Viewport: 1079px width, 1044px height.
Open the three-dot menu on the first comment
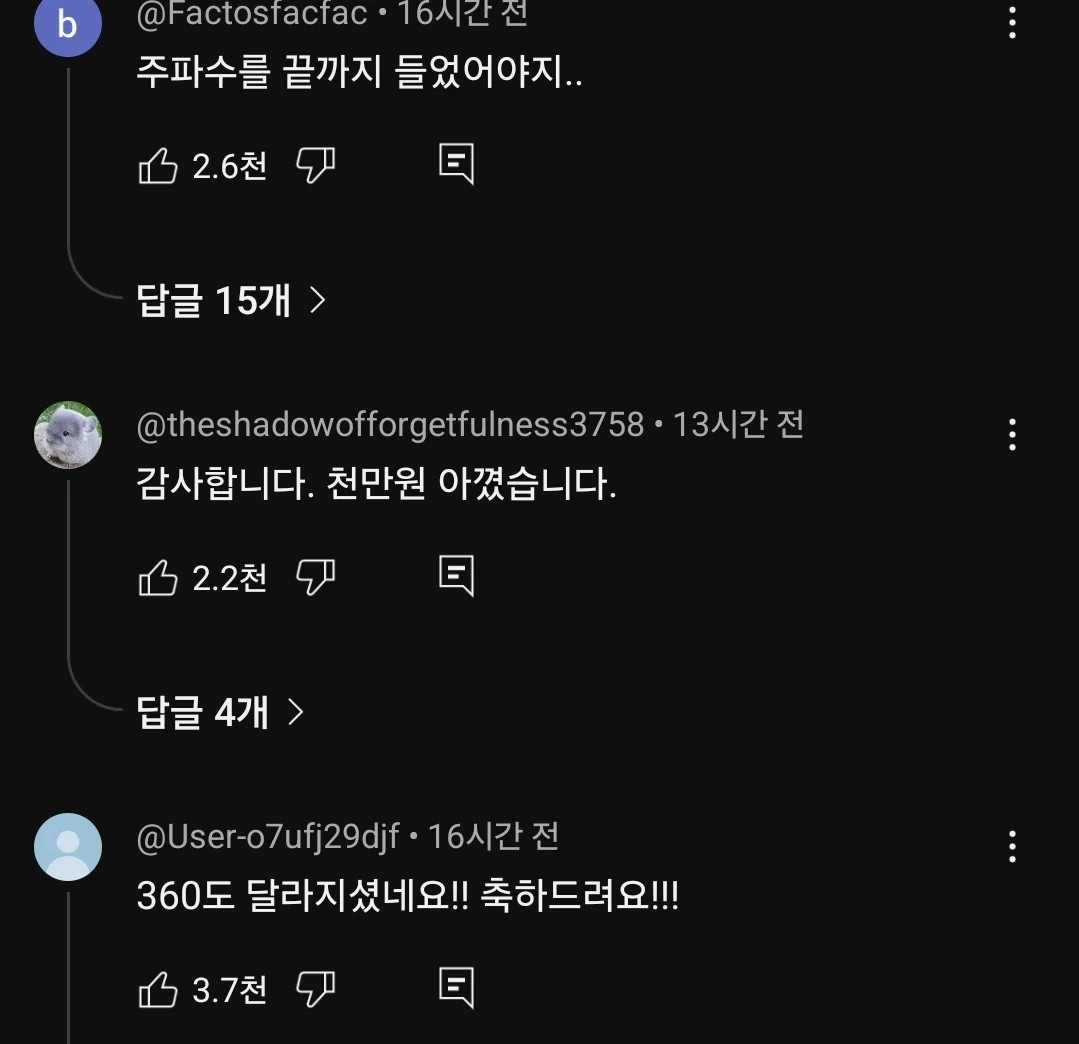(1012, 24)
